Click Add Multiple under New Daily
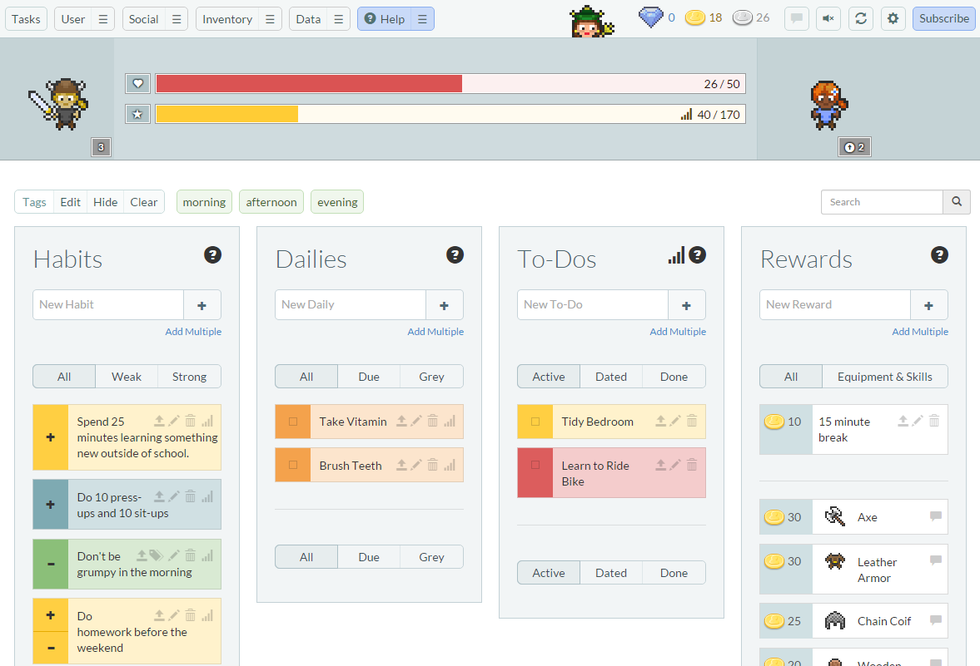Image resolution: width=980 pixels, height=666 pixels. click(x=435, y=332)
